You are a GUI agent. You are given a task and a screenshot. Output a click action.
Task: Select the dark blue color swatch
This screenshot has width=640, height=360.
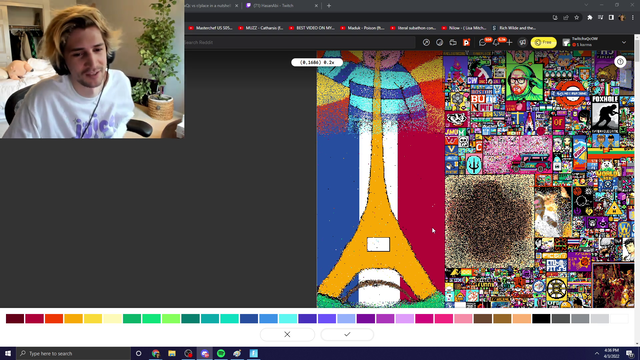coord(249,318)
